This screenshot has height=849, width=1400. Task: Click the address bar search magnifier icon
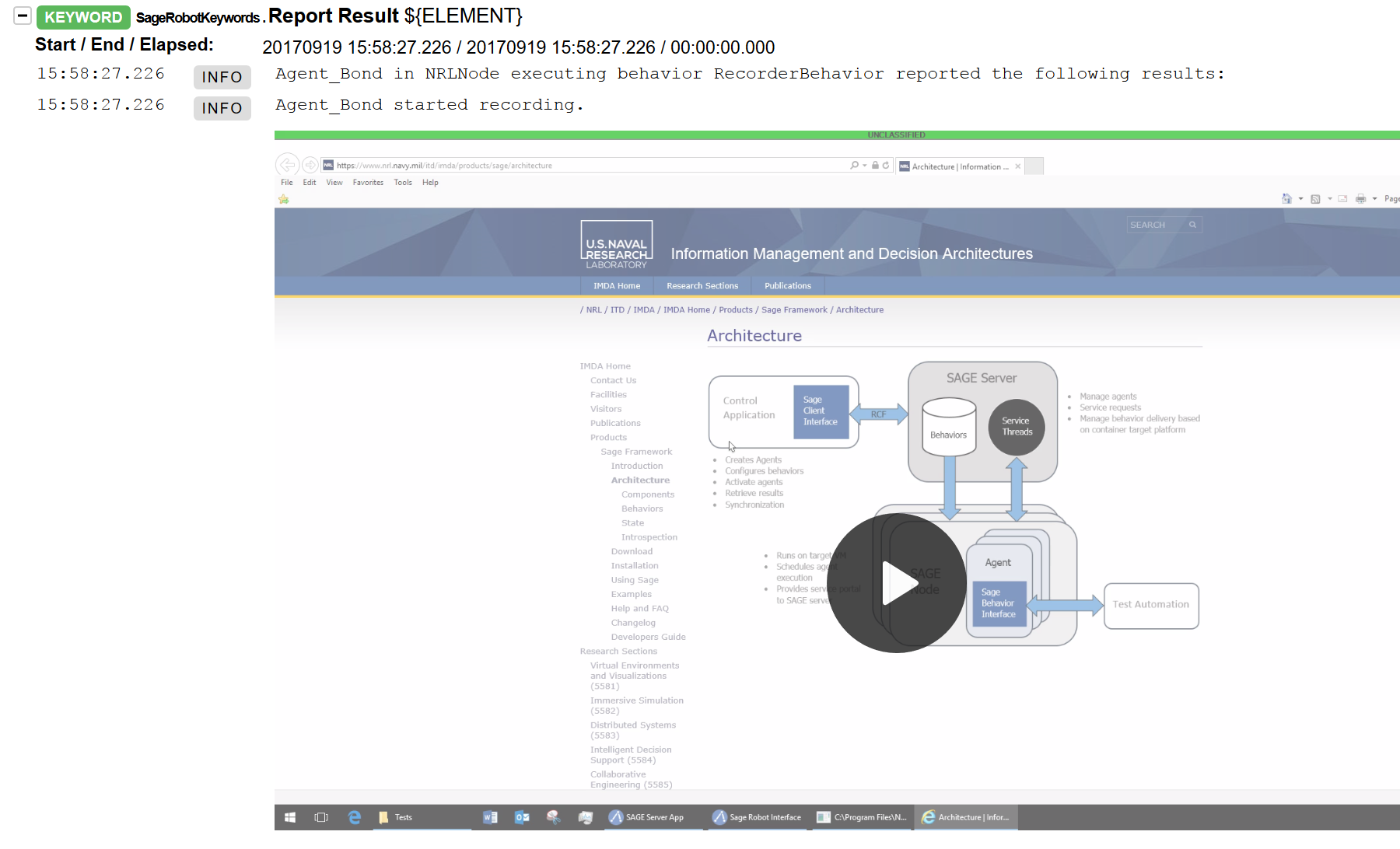pyautogui.click(x=854, y=165)
